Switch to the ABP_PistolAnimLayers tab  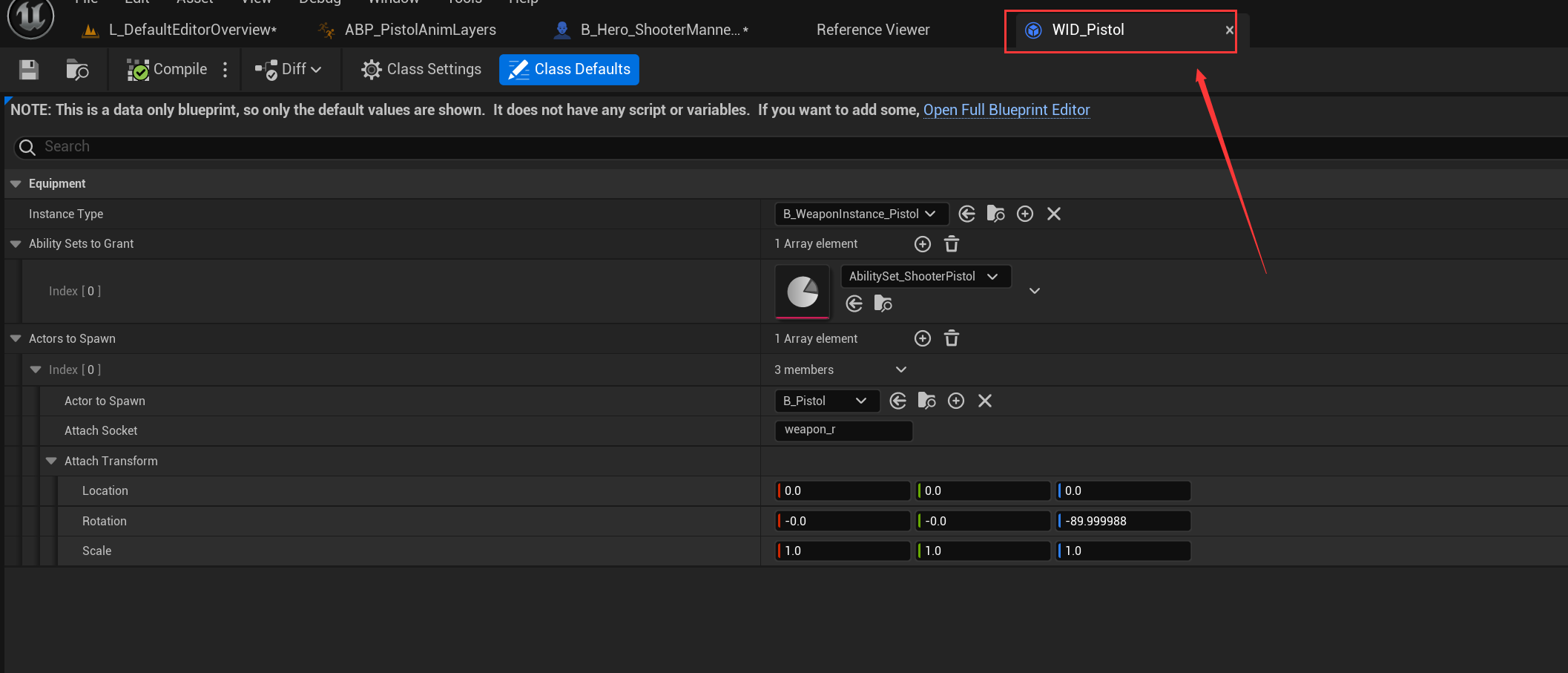(x=419, y=30)
